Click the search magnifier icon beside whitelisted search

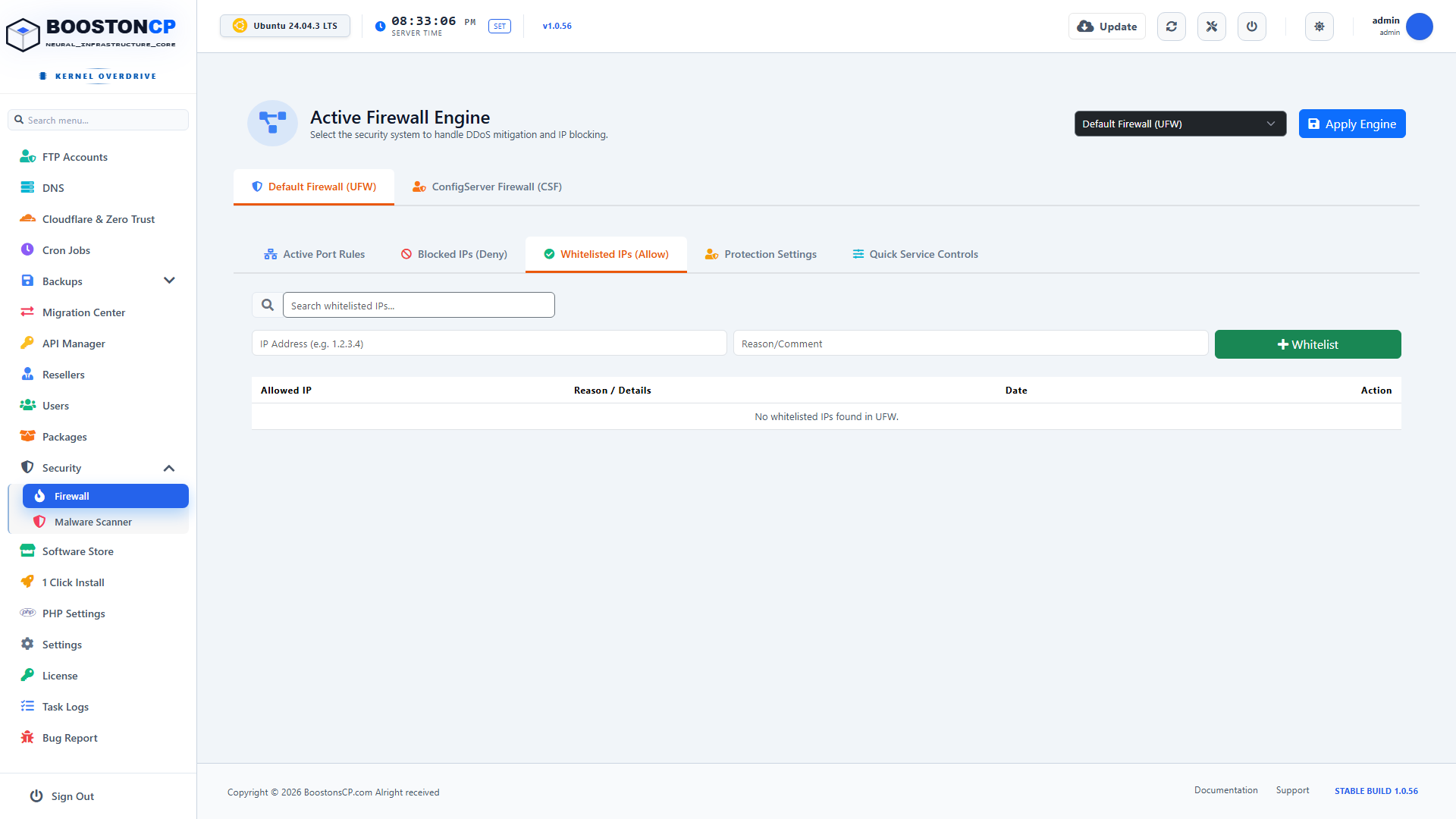click(x=268, y=305)
